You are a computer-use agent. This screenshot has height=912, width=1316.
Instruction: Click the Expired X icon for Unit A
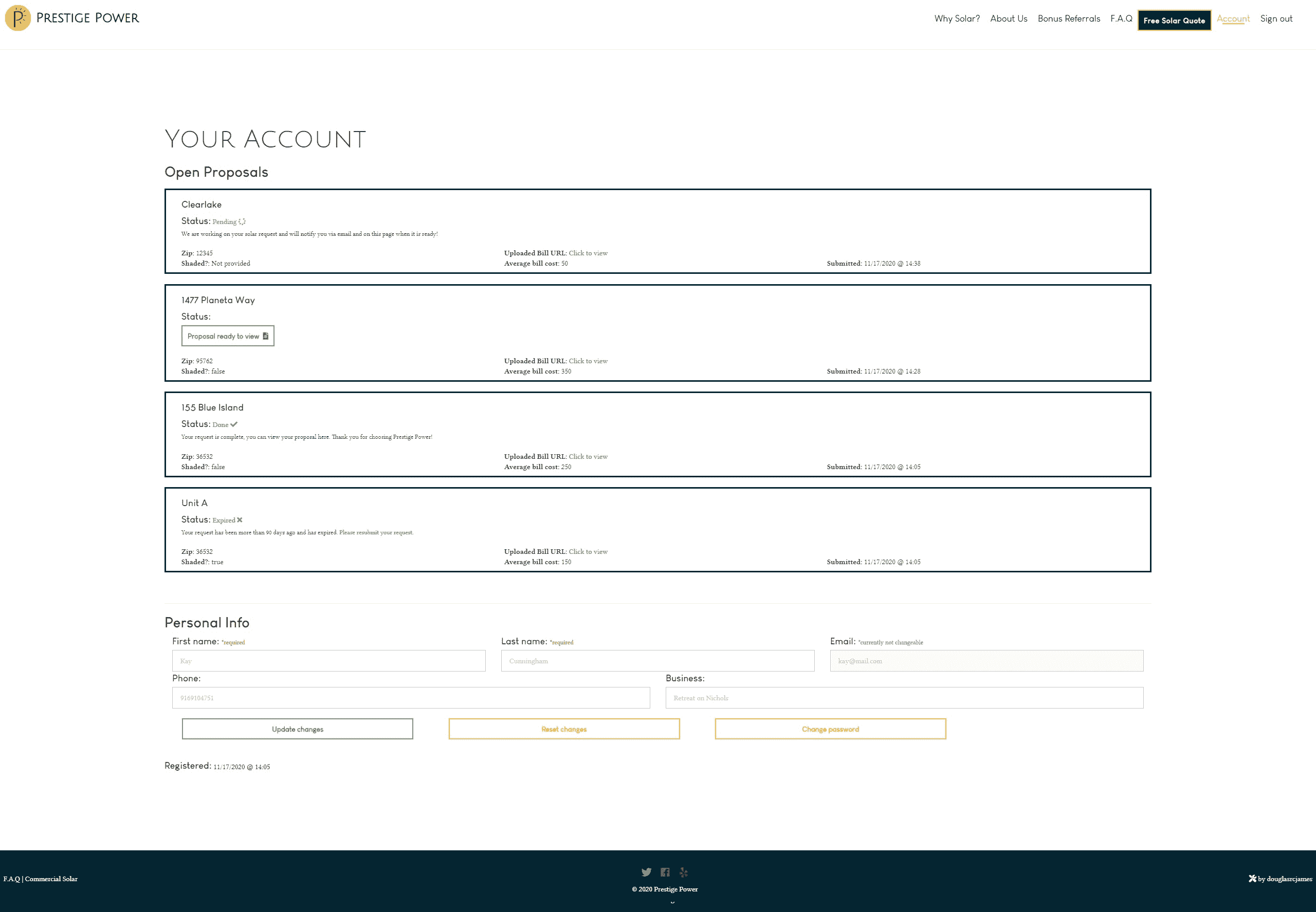(x=240, y=519)
